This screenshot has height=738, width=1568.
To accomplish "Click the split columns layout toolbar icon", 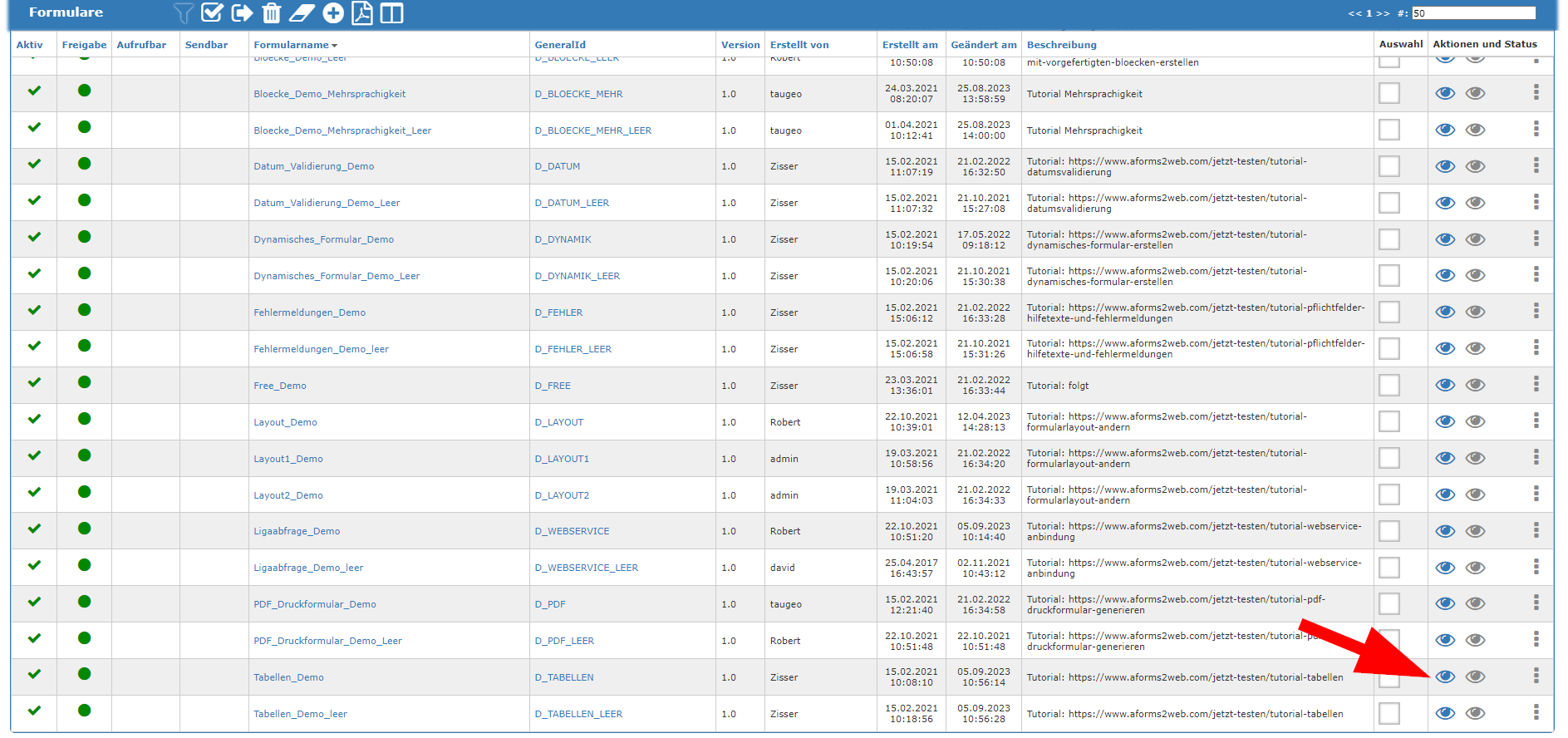I will (391, 12).
